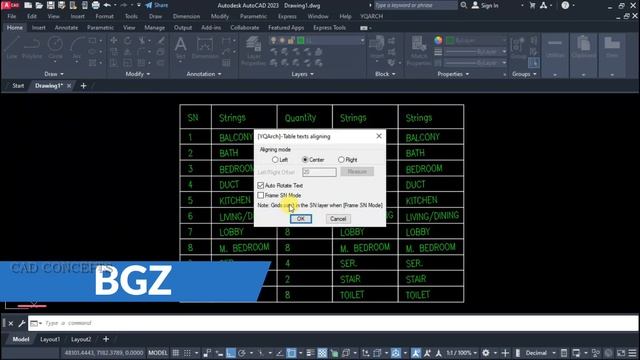The image size is (640, 360).
Task: Click the Match Properties icon
Action: 418,51
